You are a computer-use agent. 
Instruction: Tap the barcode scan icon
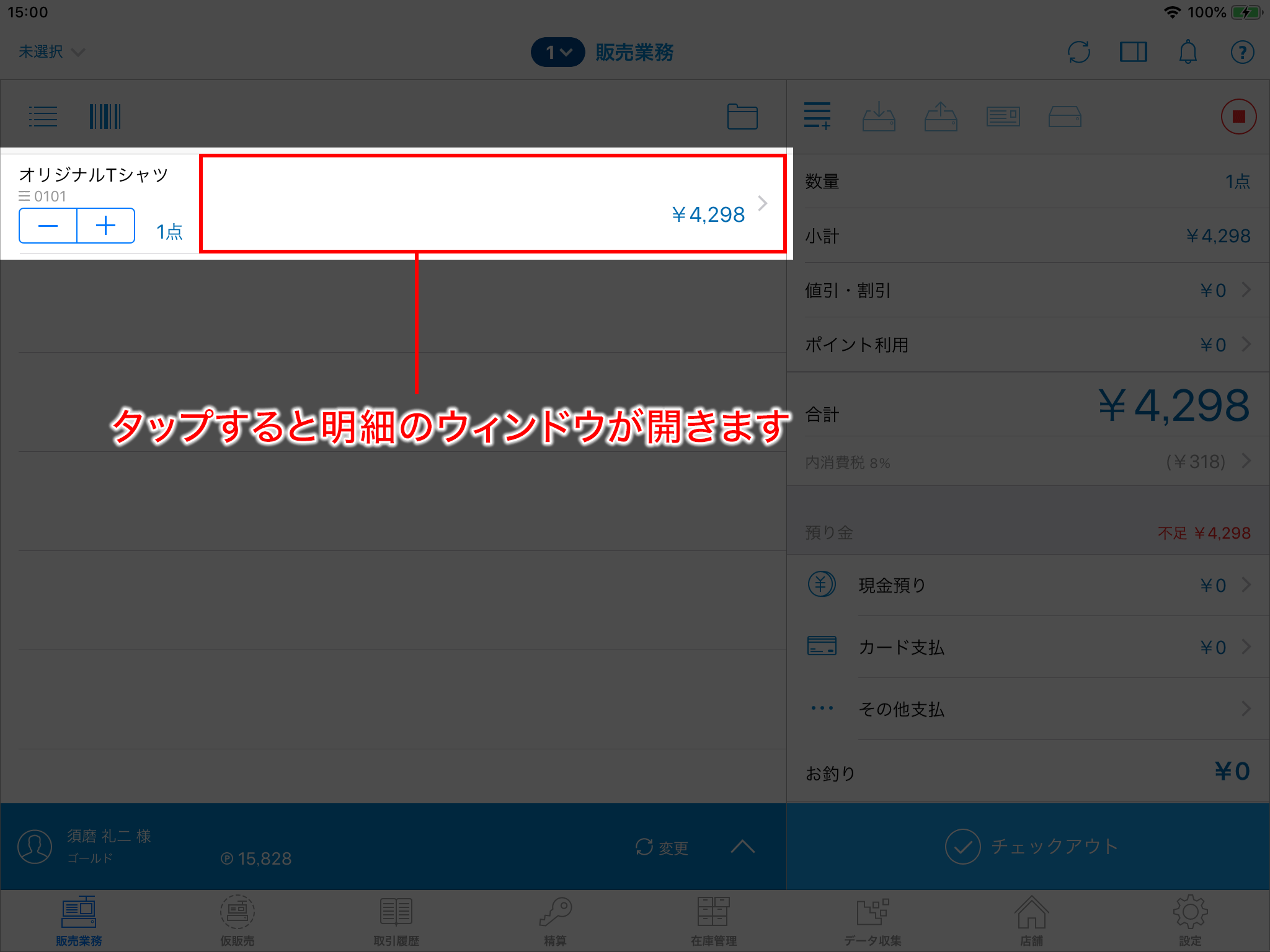pyautogui.click(x=105, y=117)
